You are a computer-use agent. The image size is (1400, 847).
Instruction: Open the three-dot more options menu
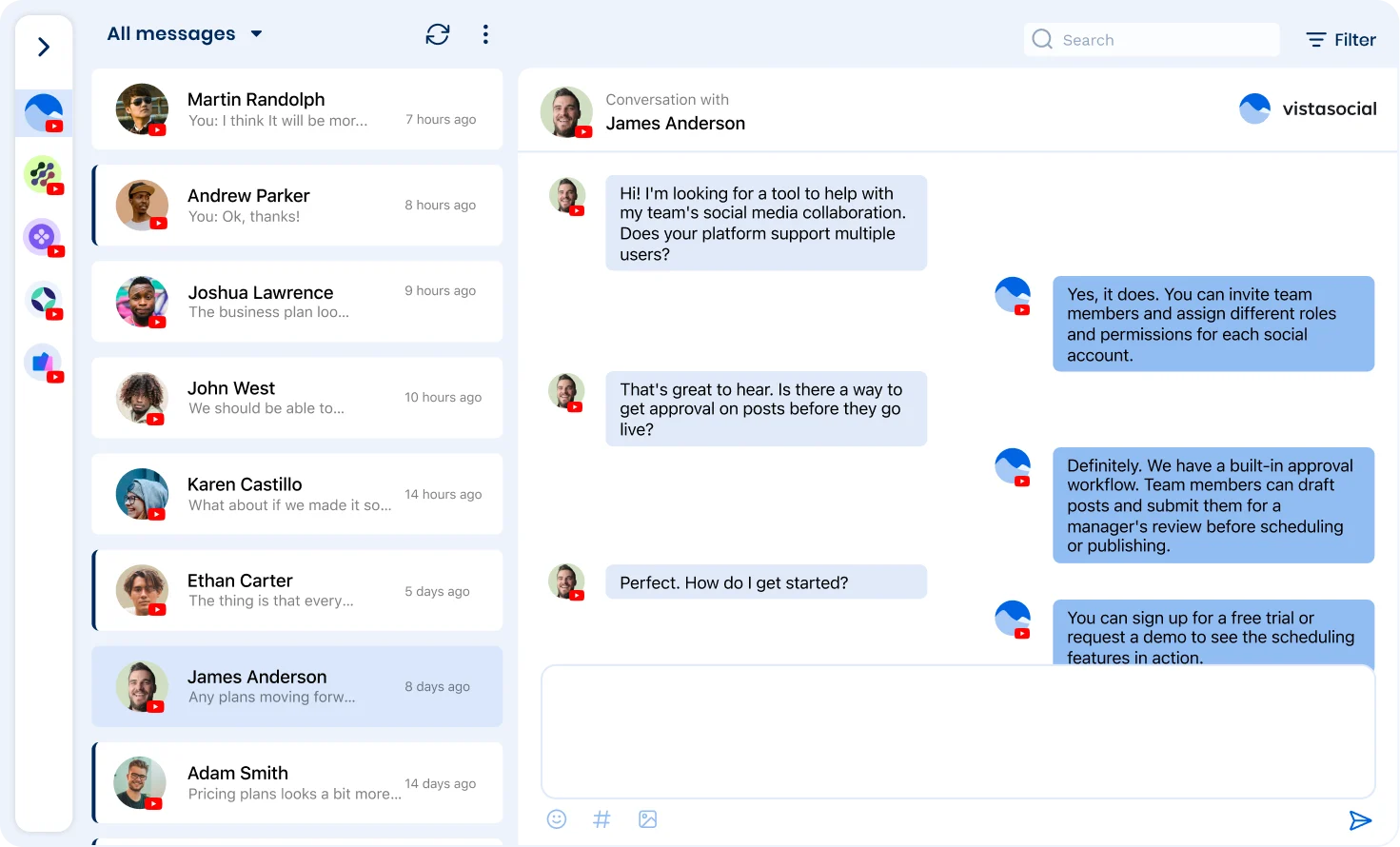coord(485,35)
